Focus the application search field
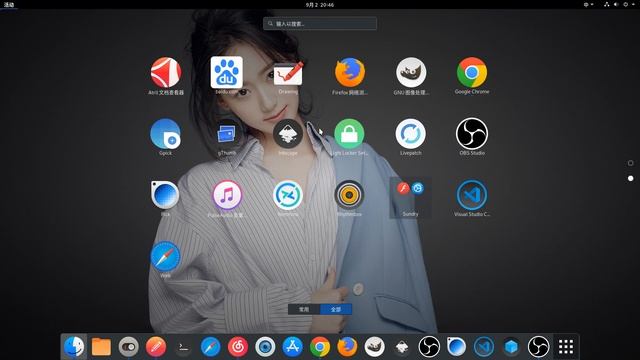Image resolution: width=640 pixels, height=360 pixels. (320, 24)
